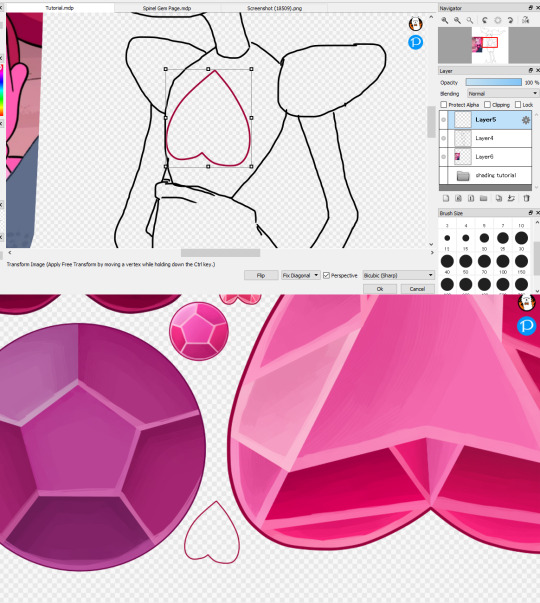The image size is (540, 603).
Task: Click the top-left transform handle
Action: click(x=166, y=69)
